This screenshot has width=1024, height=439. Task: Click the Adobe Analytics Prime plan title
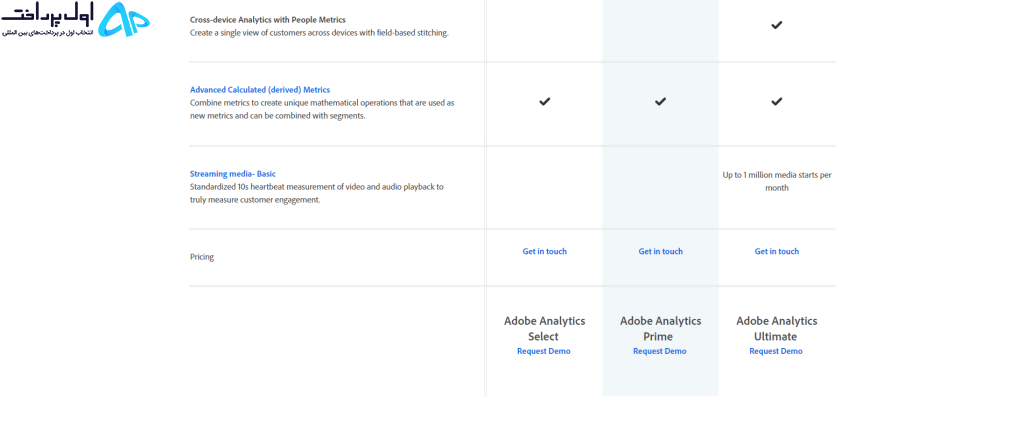pos(660,329)
